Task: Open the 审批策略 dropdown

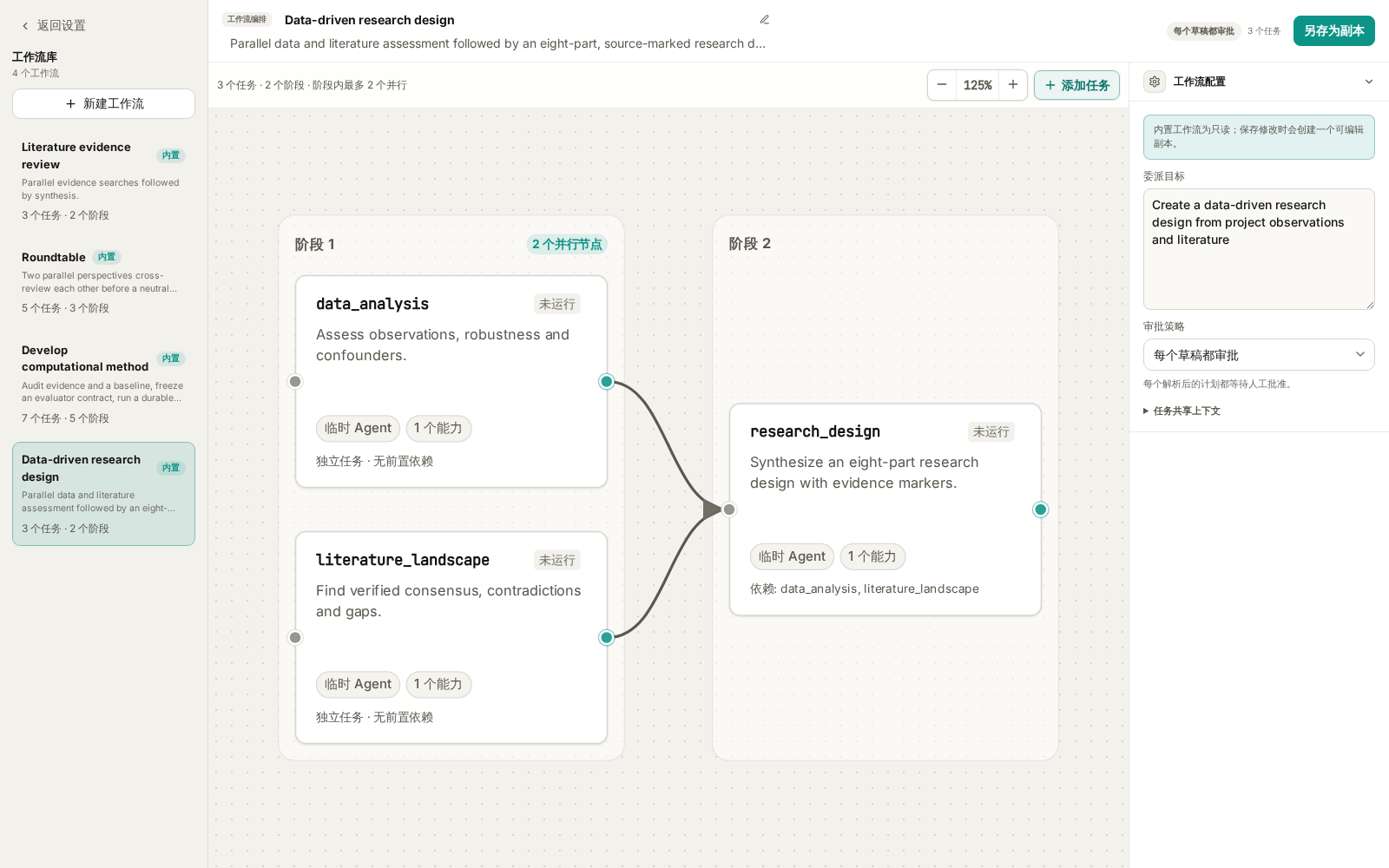Action: click(x=1259, y=355)
